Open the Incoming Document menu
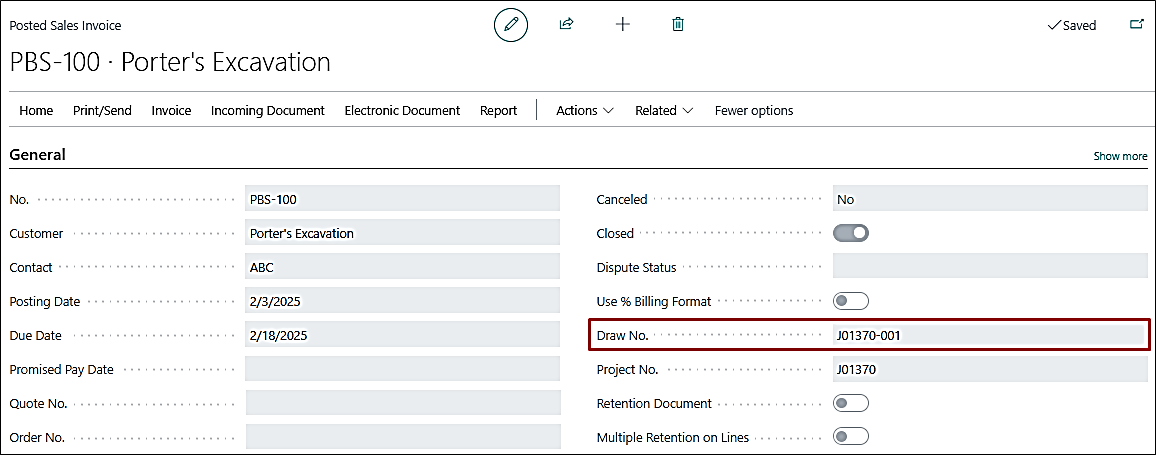The width and height of the screenshot is (1156, 455). 267,111
